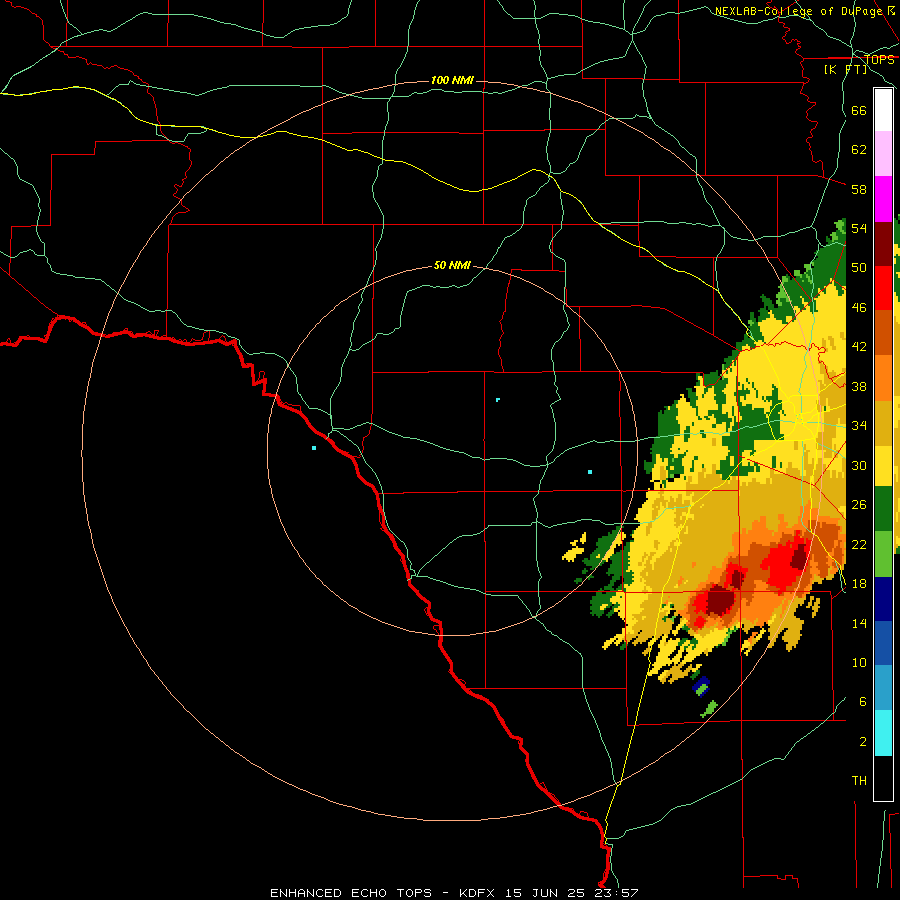
Task: Click the TH legend label
Action: coord(859,780)
